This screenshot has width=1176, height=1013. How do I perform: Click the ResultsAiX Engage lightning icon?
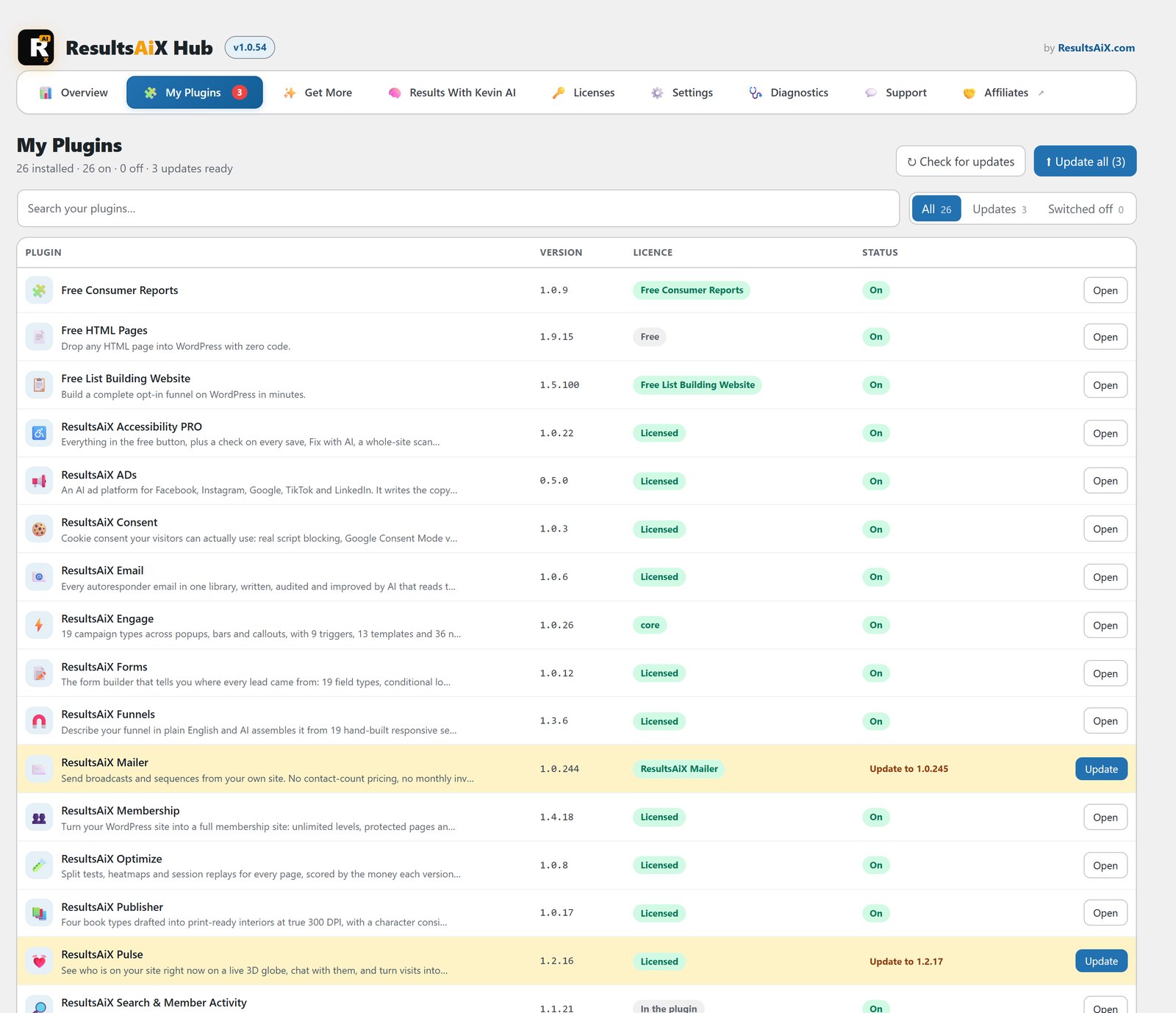tap(39, 626)
